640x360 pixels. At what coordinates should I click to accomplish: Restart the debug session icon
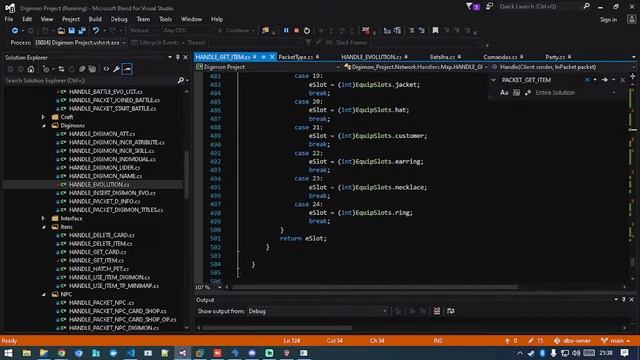pos(307,31)
